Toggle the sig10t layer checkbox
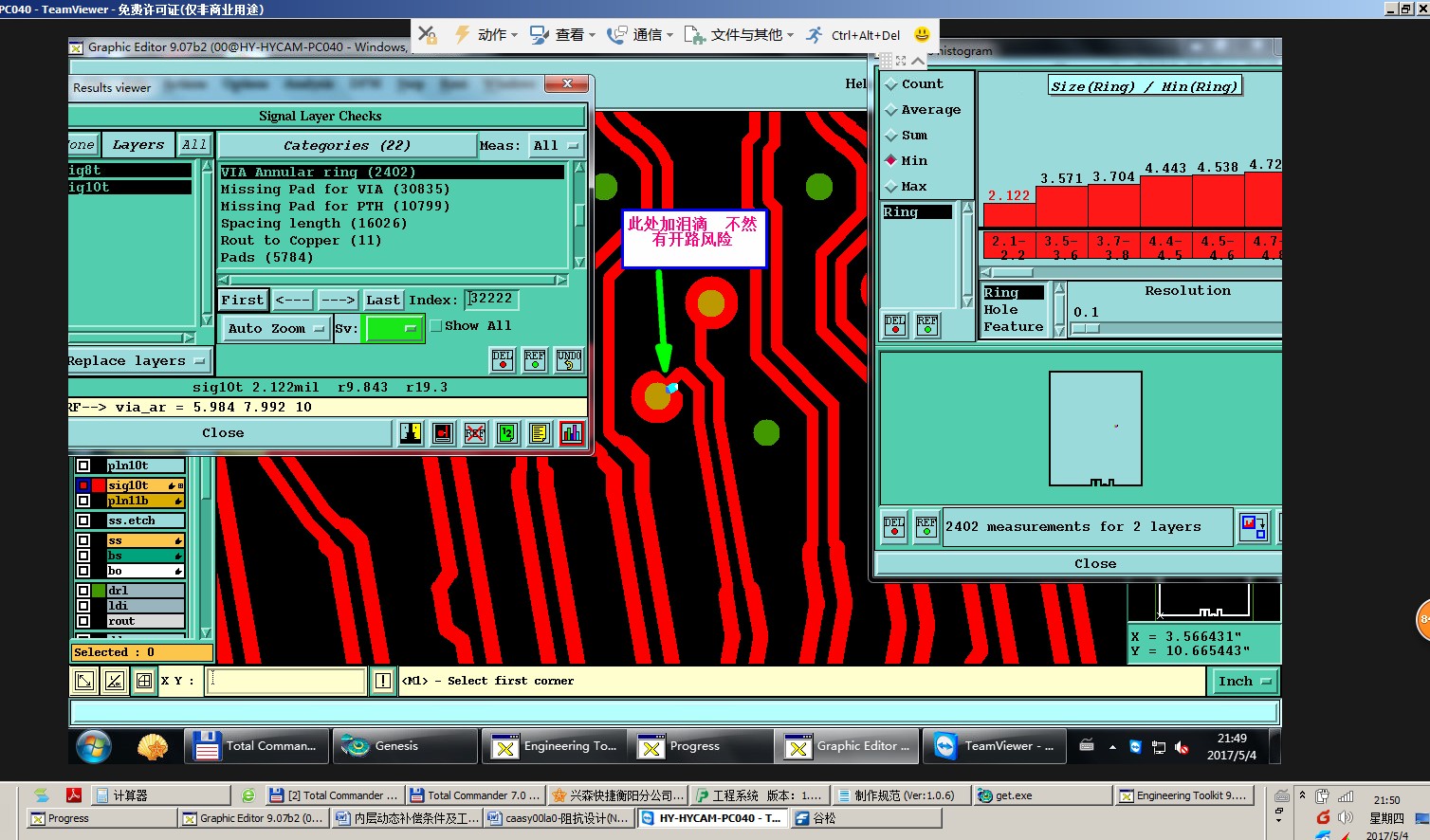Screen dimensions: 1430x840 (83, 485)
